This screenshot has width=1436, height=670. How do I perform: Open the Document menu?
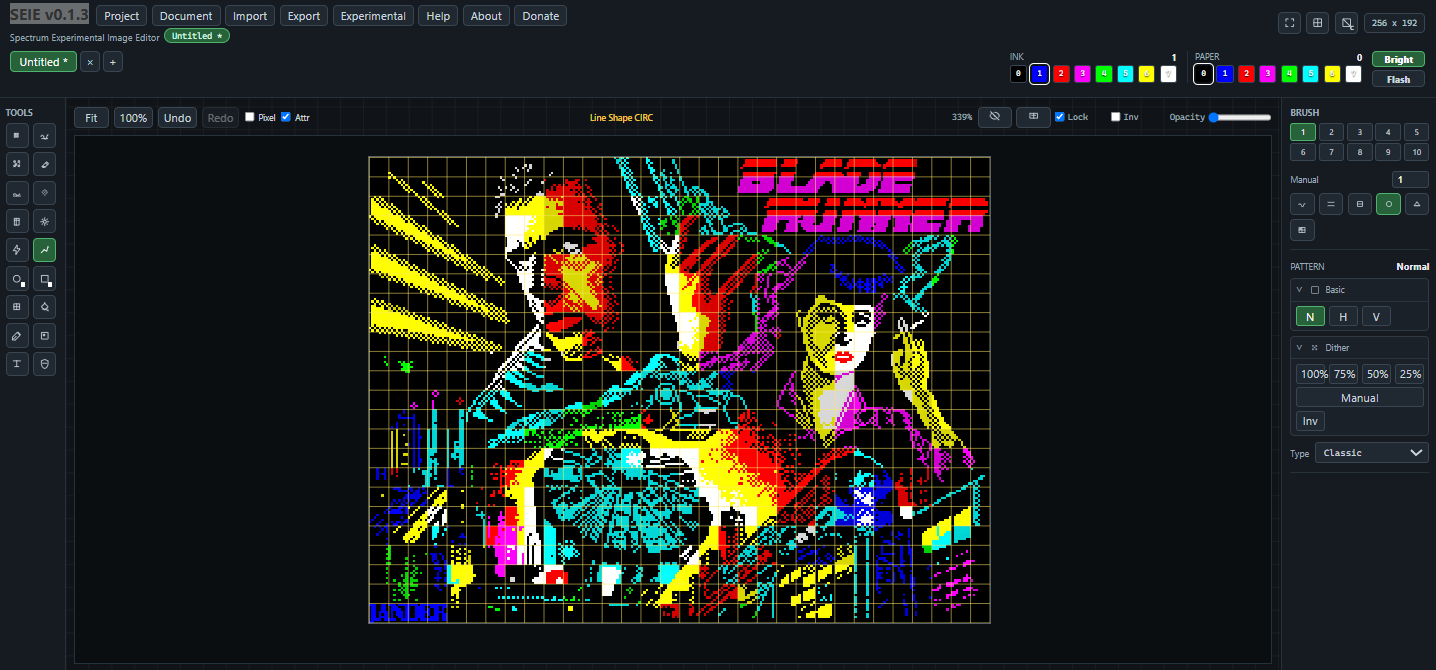(186, 16)
